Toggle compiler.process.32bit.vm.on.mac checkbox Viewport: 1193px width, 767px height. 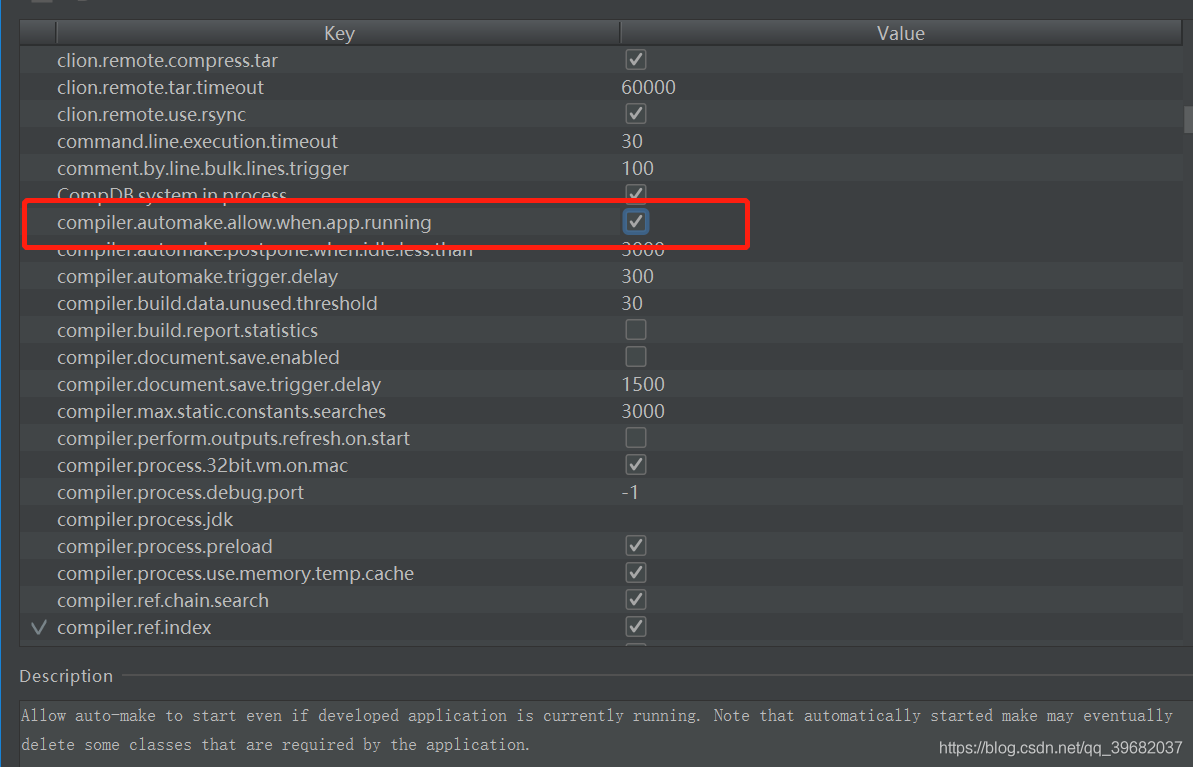coord(636,465)
